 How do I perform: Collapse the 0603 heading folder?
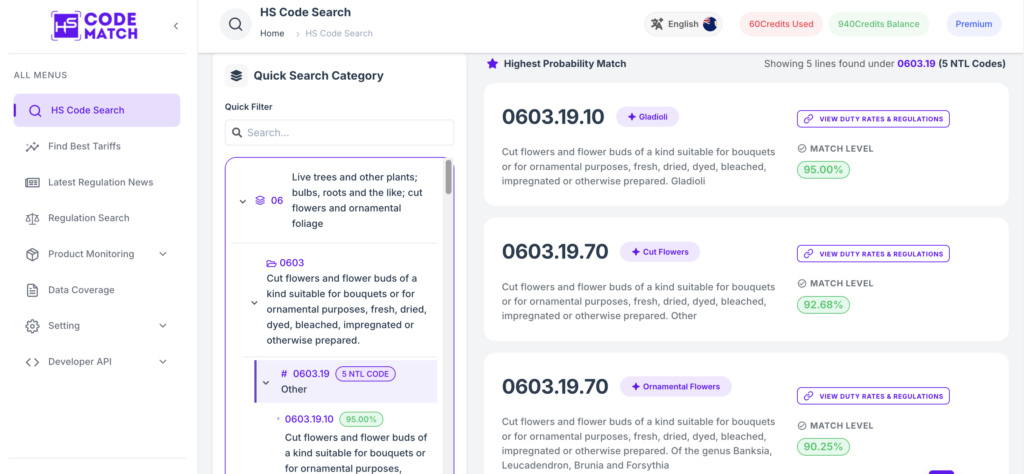click(255, 303)
